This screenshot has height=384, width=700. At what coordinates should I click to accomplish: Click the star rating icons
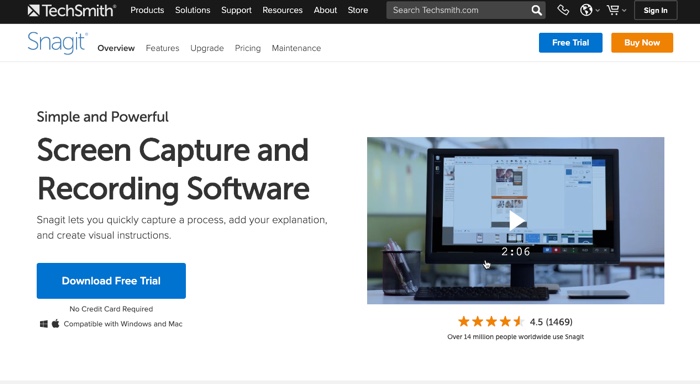(x=491, y=321)
